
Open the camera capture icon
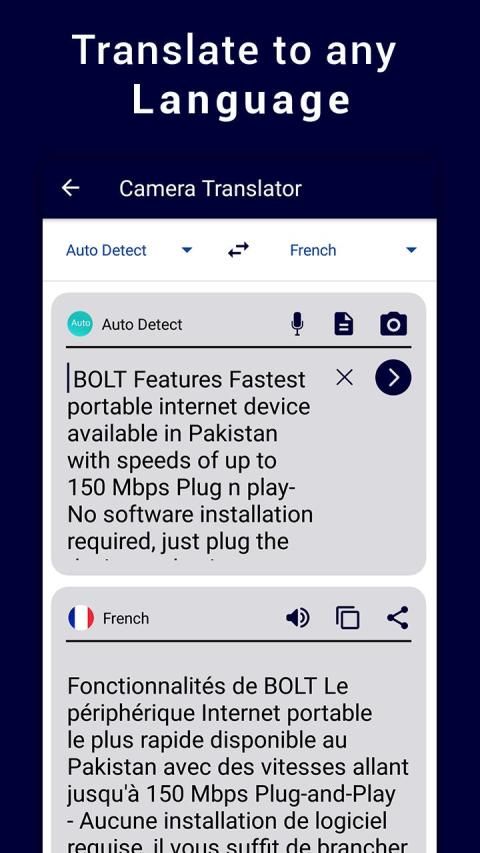pos(393,324)
